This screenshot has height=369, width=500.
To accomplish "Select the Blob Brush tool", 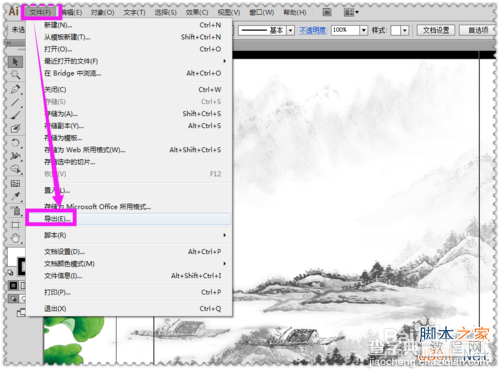I will click(x=15, y=129).
